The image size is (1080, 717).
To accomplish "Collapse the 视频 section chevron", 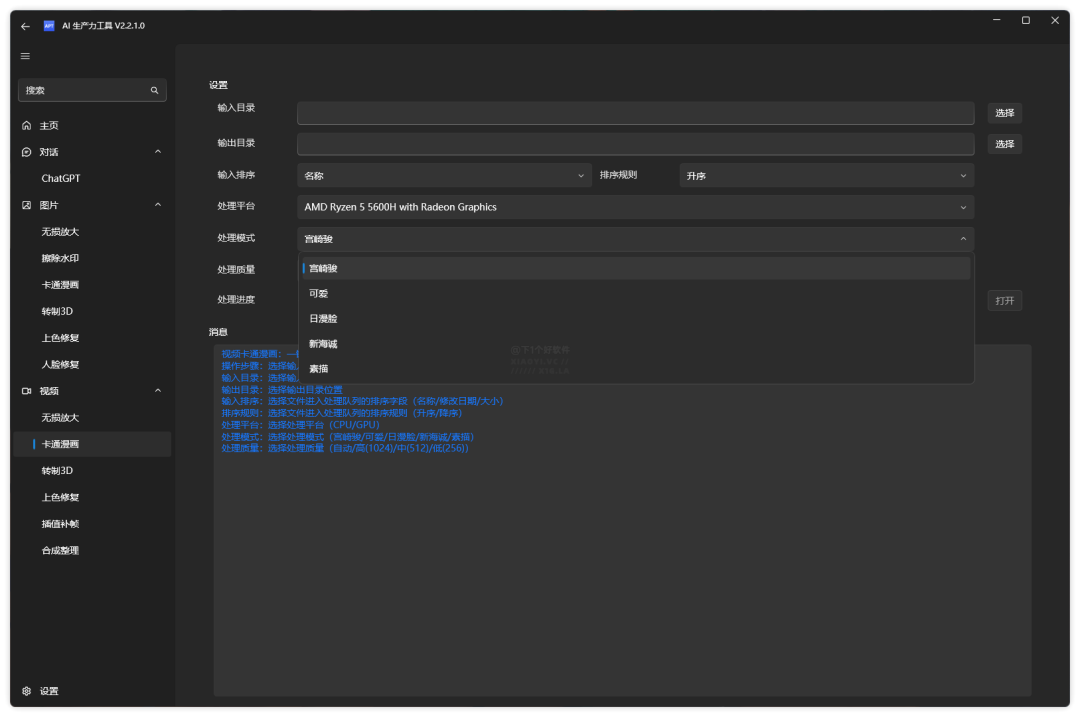I will click(158, 391).
